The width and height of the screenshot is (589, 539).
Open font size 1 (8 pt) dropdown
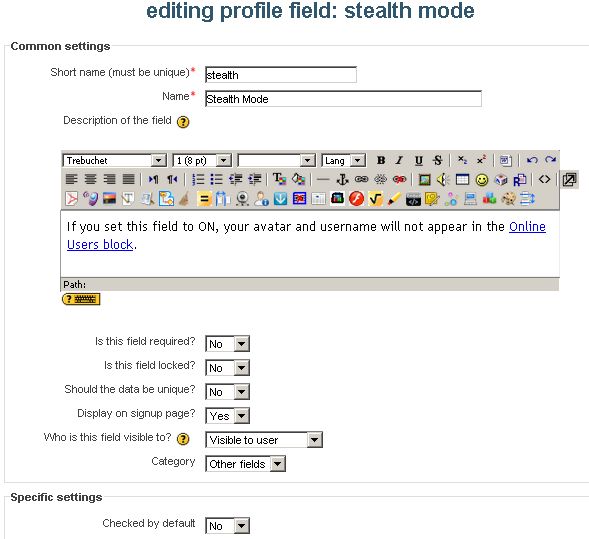[202, 160]
